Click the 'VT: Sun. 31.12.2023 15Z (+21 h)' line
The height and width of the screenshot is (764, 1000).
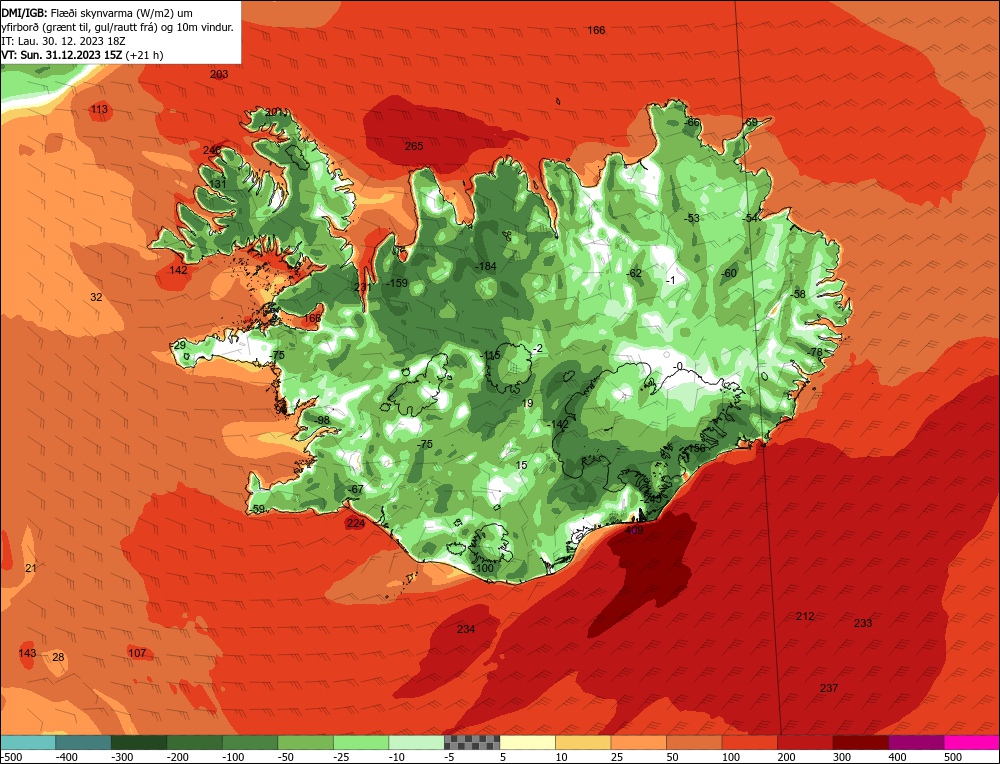[x=82, y=55]
